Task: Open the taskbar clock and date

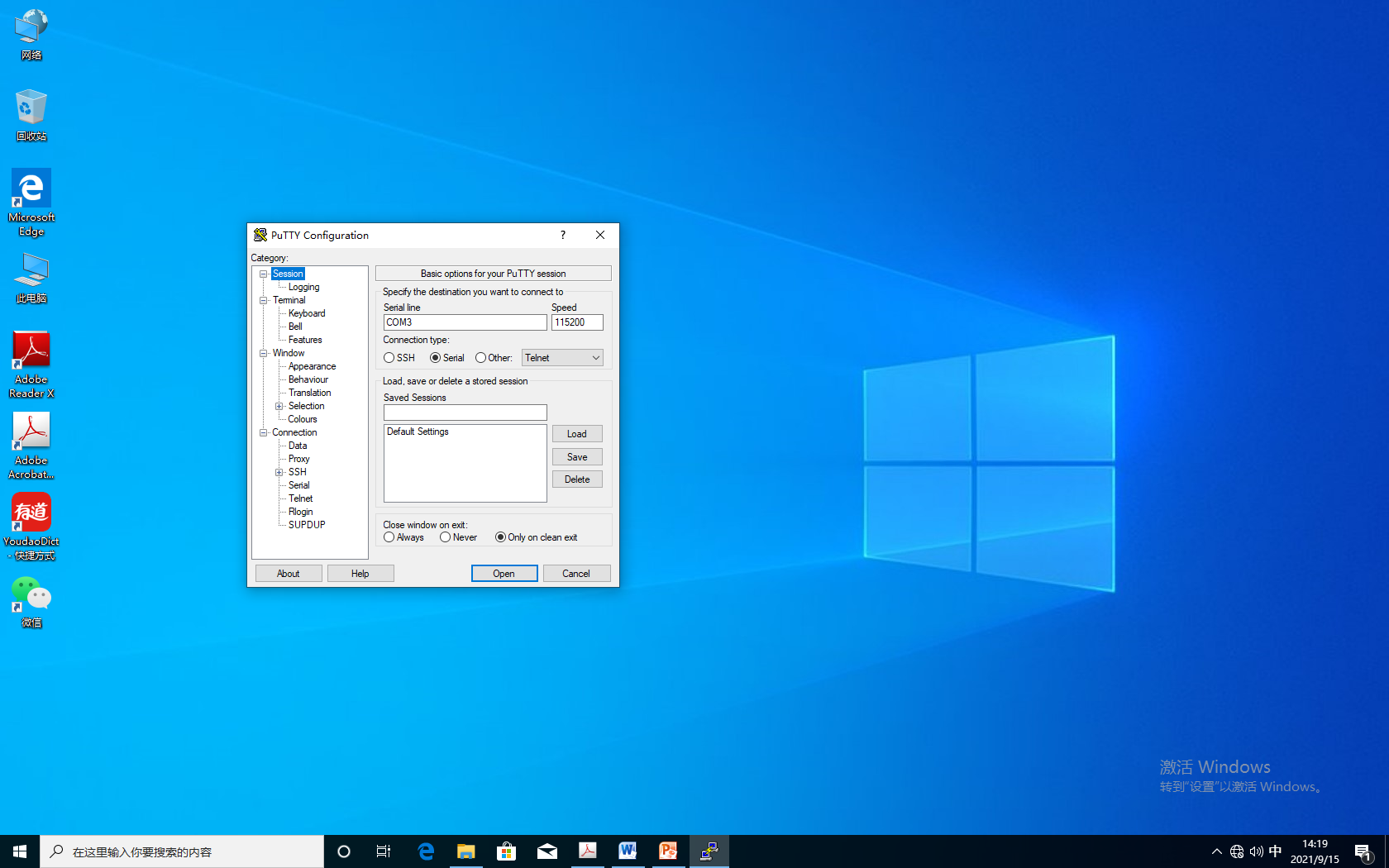Action: pyautogui.click(x=1315, y=851)
